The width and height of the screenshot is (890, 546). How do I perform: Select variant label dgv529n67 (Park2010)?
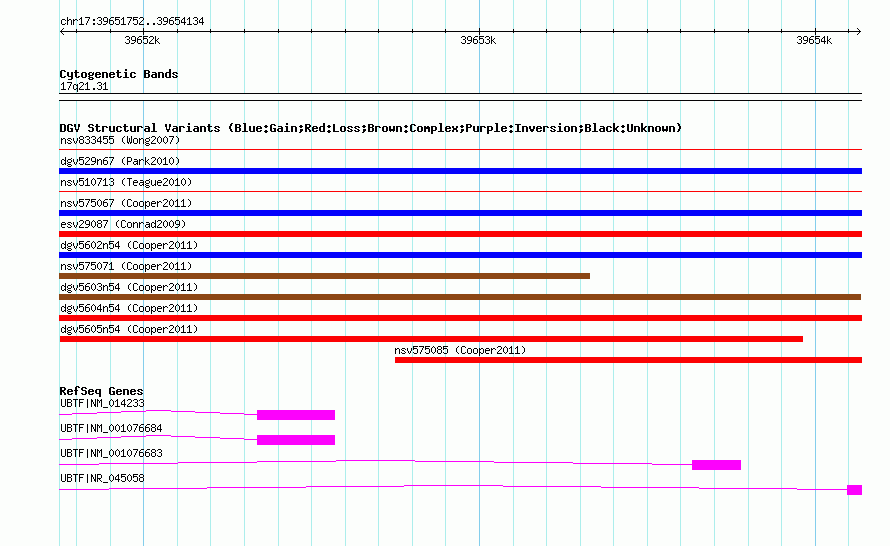[120, 161]
